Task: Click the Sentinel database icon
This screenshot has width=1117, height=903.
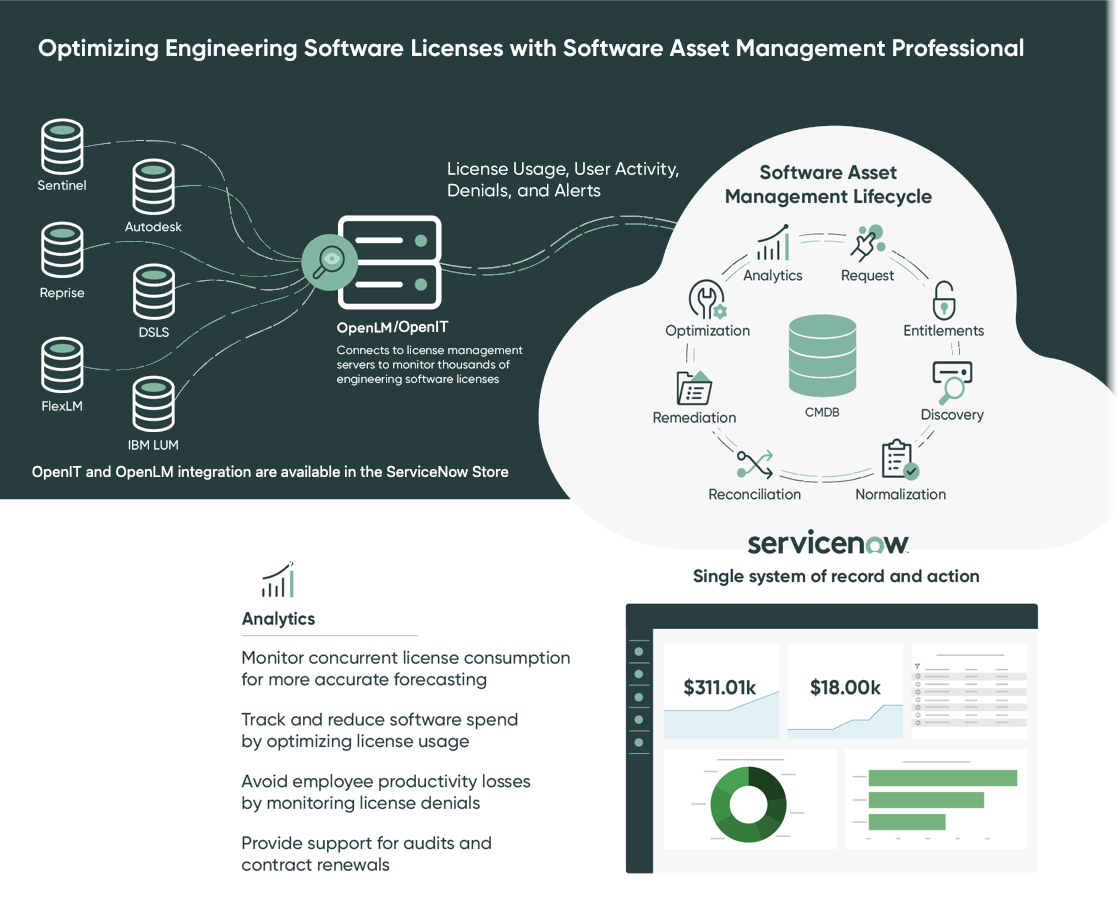Action: pyautogui.click(x=62, y=147)
